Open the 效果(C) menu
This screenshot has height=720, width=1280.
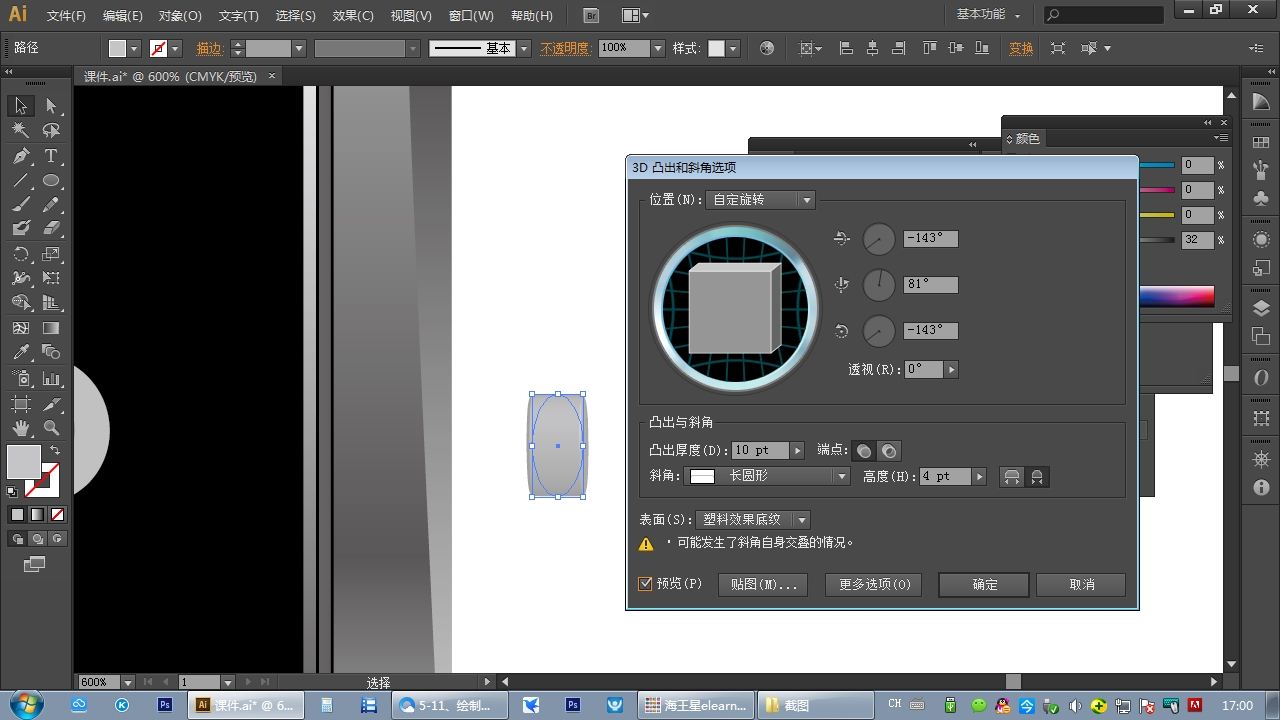pos(353,16)
